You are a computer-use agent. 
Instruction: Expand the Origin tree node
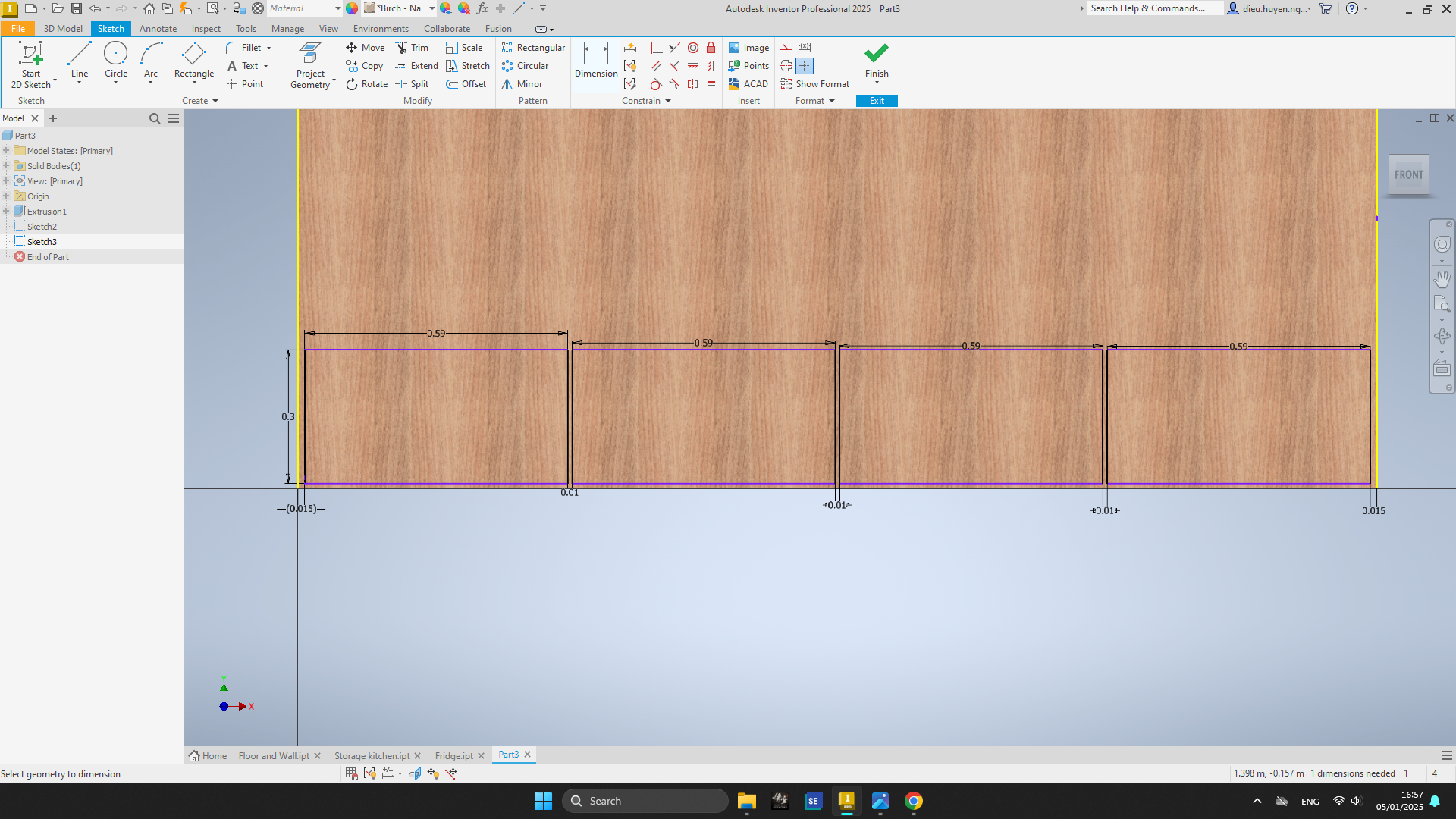tap(6, 196)
